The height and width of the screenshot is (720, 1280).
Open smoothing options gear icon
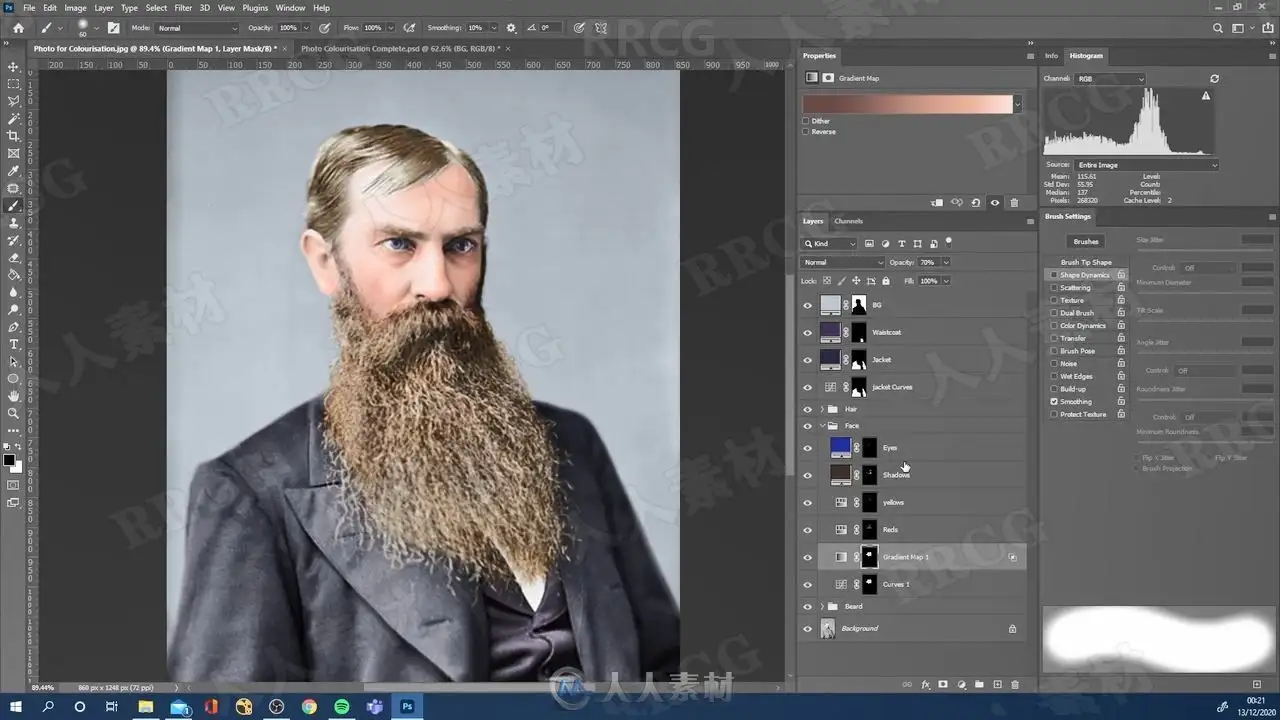coord(512,28)
